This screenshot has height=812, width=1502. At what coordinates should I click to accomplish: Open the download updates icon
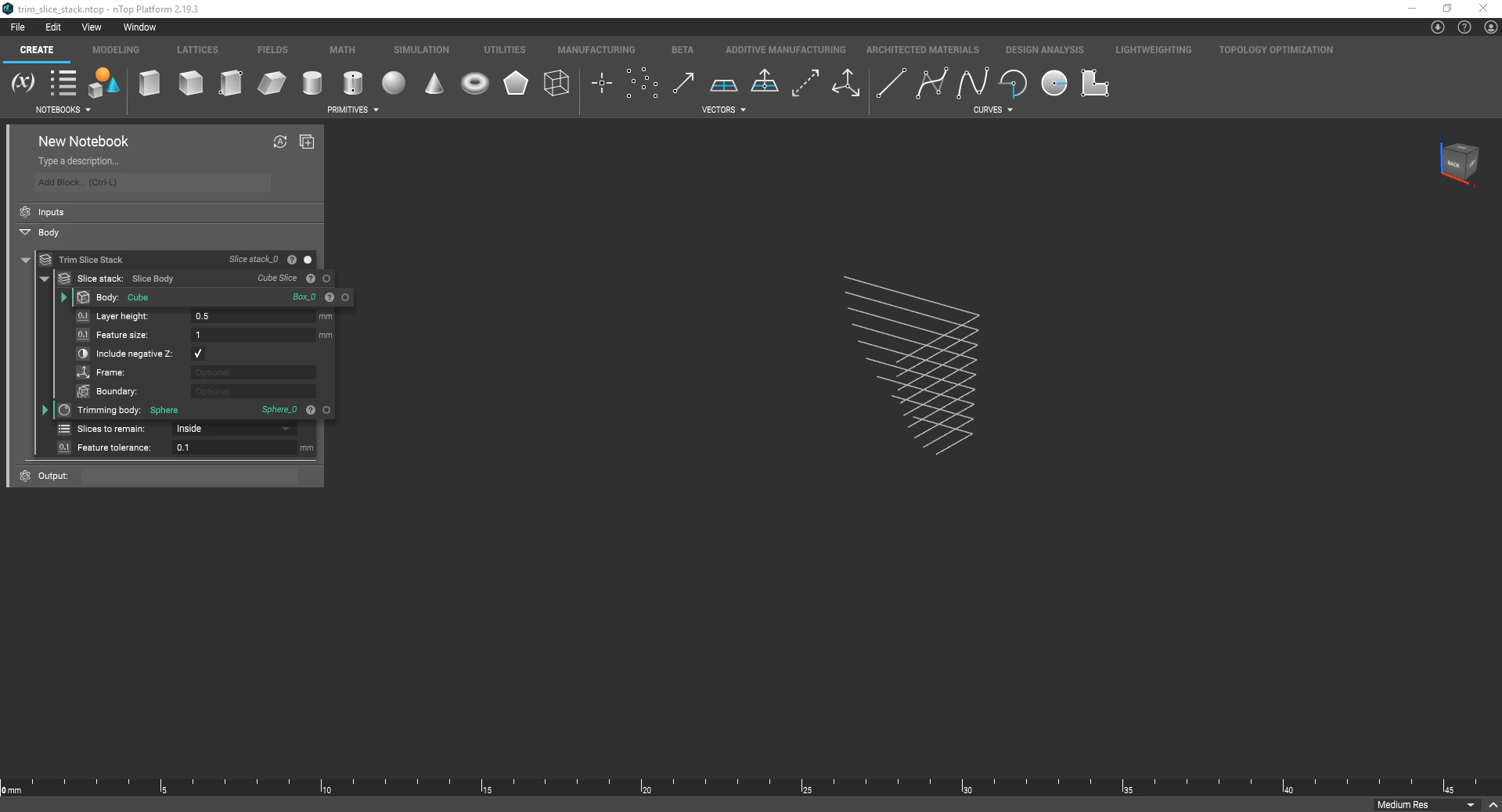point(1438,27)
